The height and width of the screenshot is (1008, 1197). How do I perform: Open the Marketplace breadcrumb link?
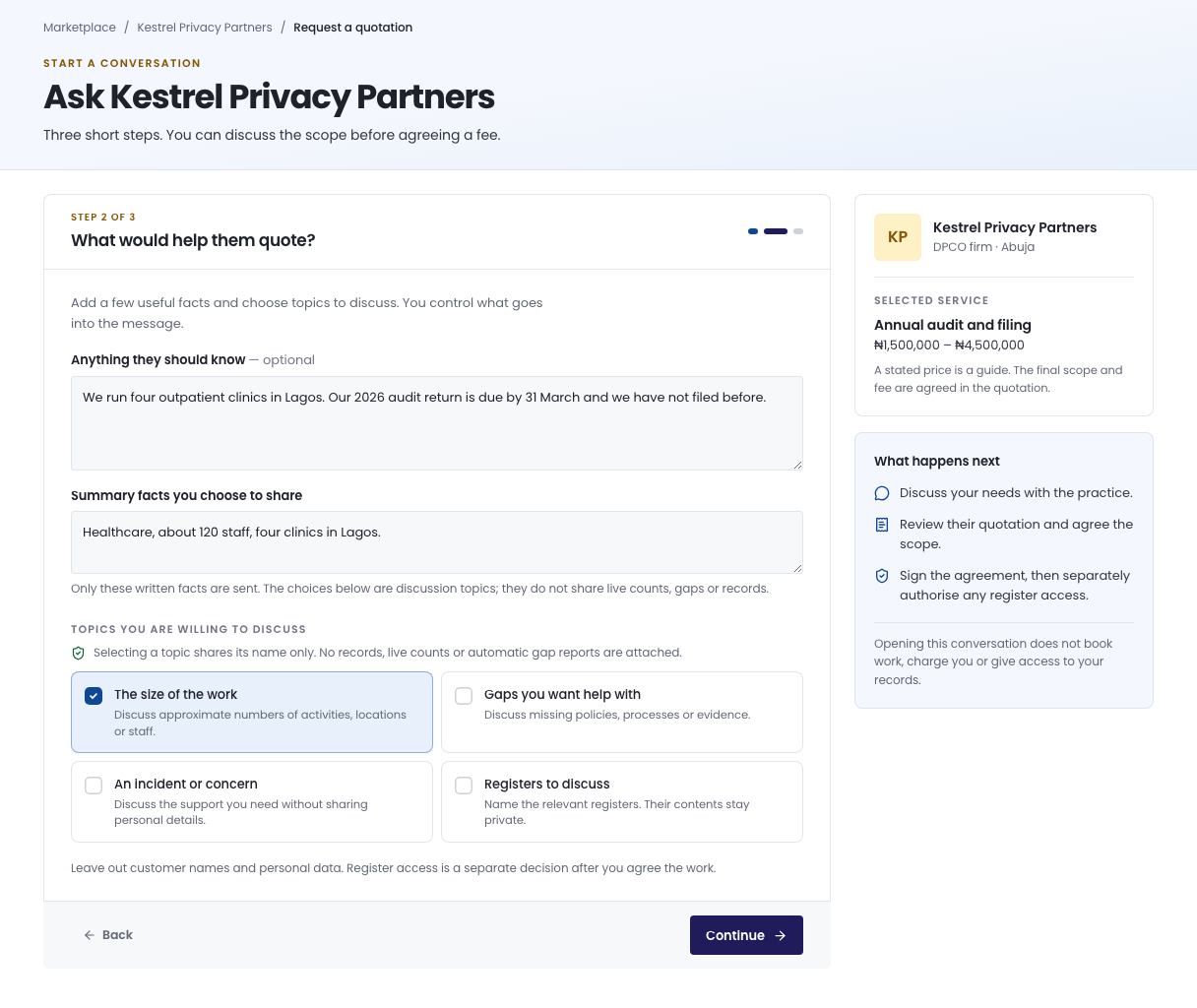tap(80, 28)
